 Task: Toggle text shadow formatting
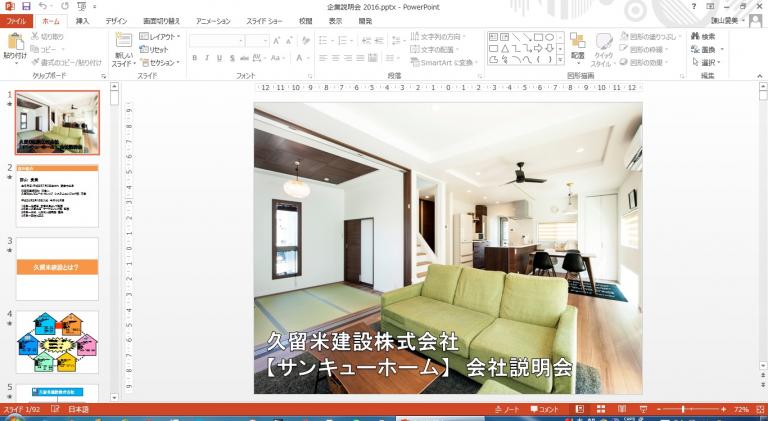pyautogui.click(x=232, y=58)
